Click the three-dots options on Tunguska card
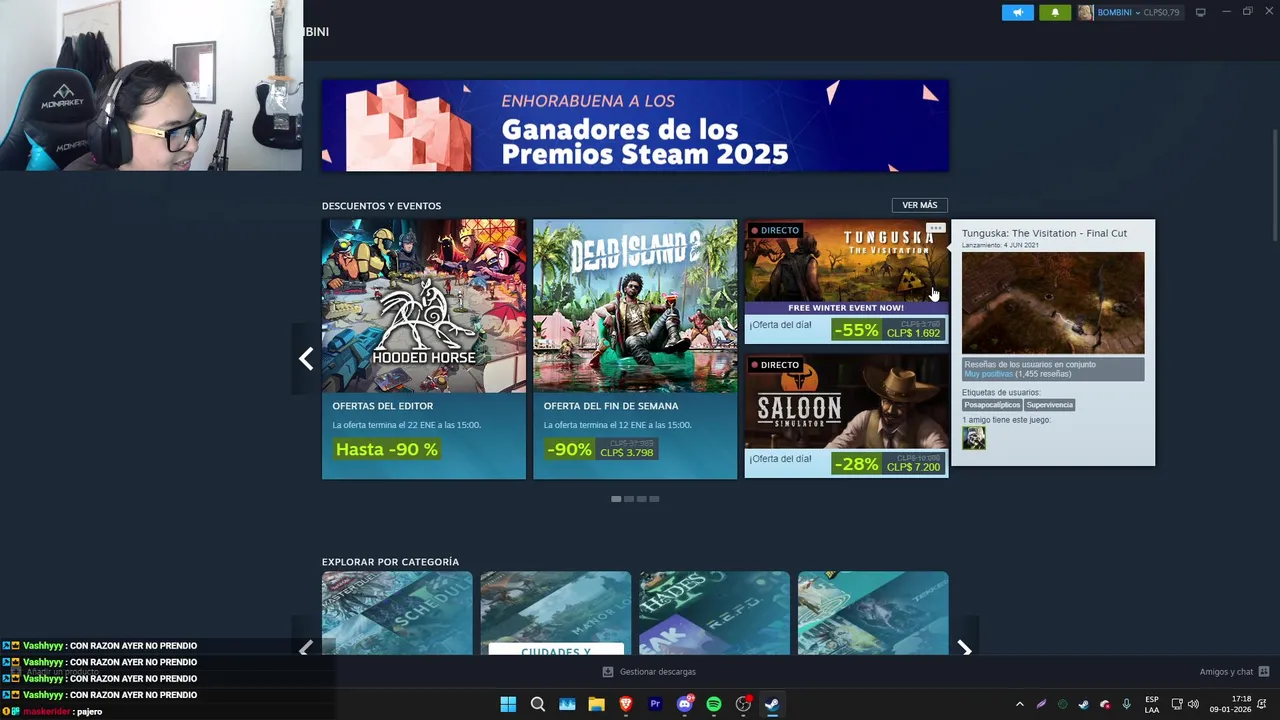This screenshot has width=1280, height=720. 935,229
